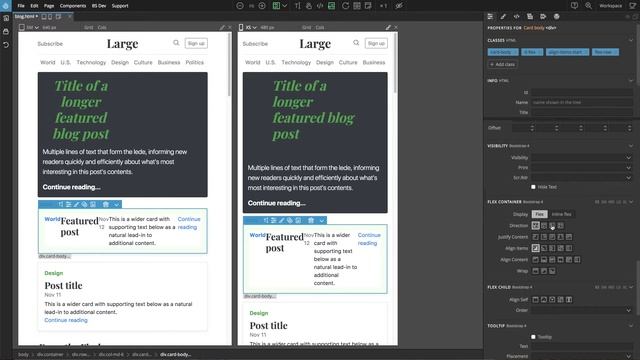Click the card-body class tag
Screen dimensions: 640x360
(x=503, y=52)
